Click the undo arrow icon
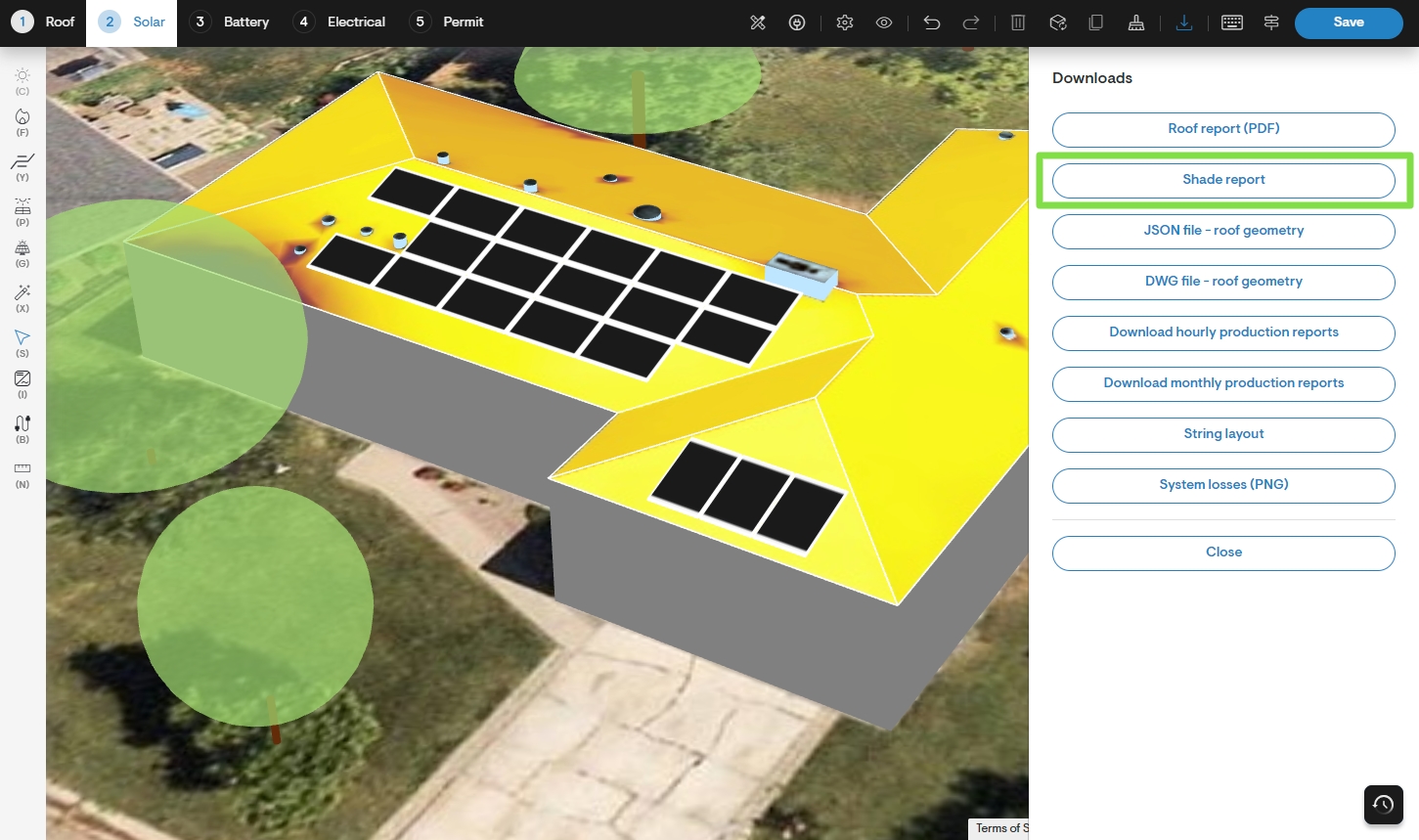Viewport: 1419px width, 840px height. 932,22
